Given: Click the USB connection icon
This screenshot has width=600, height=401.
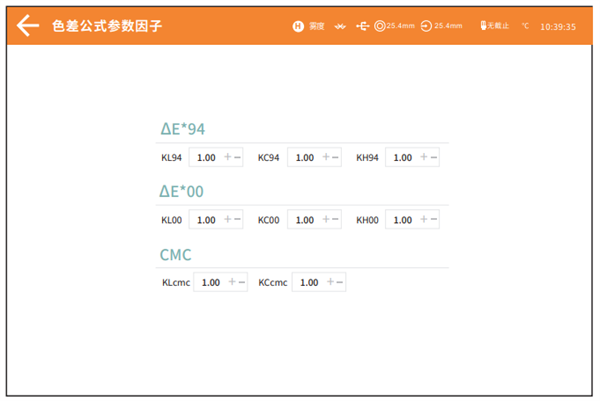Looking at the screenshot, I should [362, 26].
